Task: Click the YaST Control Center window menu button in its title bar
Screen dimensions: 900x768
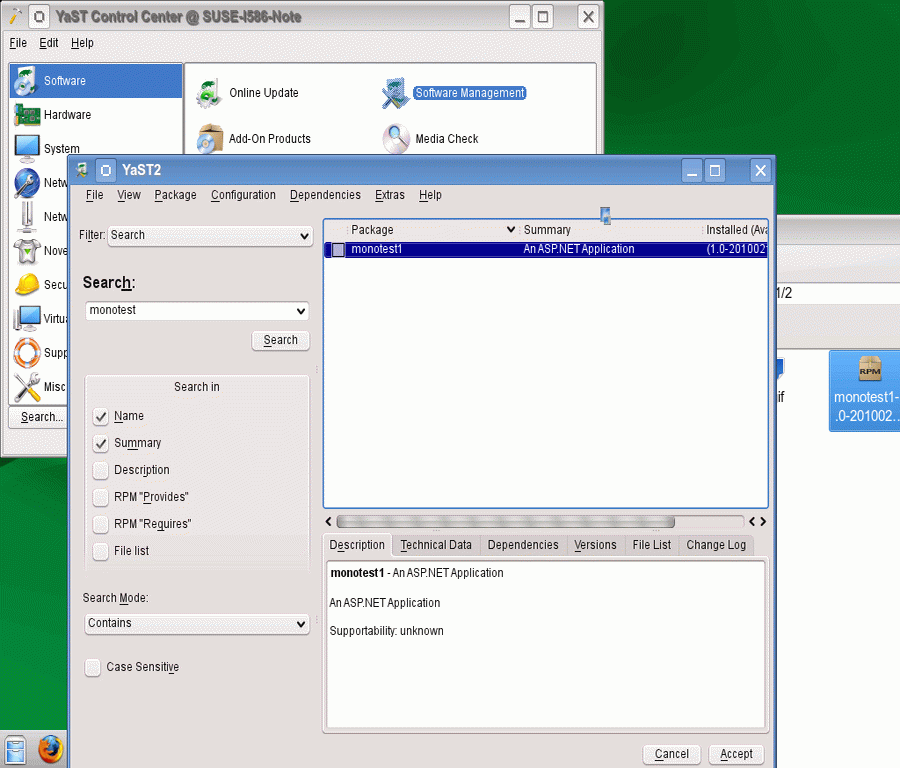Action: point(38,17)
